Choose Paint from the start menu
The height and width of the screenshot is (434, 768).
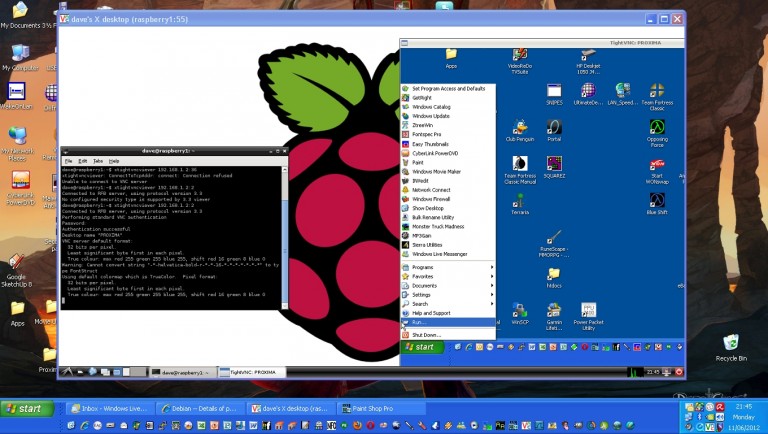pos(448,162)
